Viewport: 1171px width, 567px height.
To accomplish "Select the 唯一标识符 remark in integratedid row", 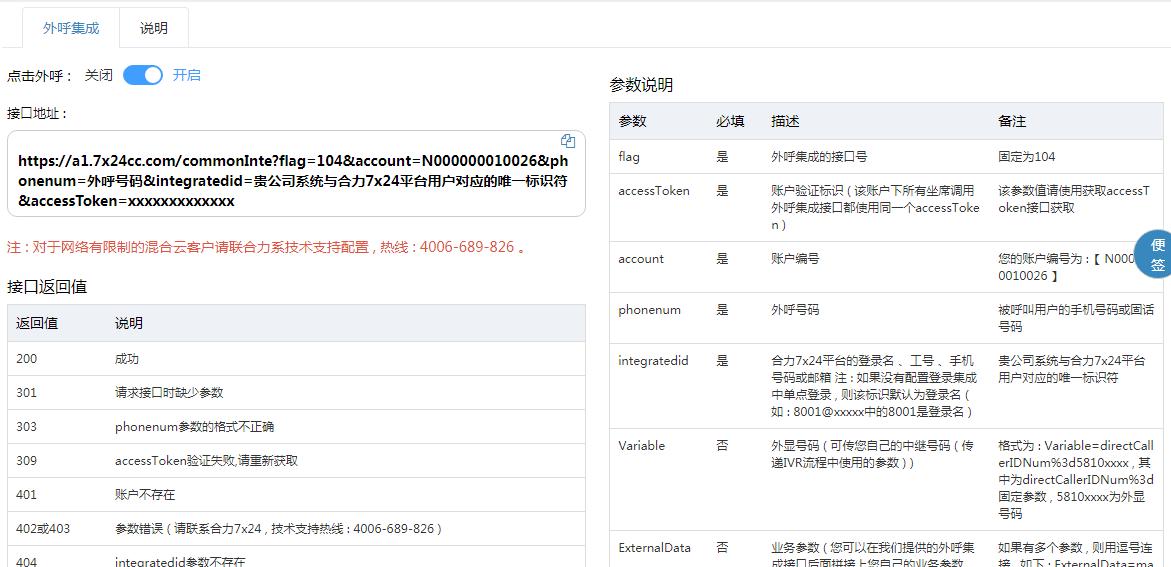I will (x=1072, y=369).
